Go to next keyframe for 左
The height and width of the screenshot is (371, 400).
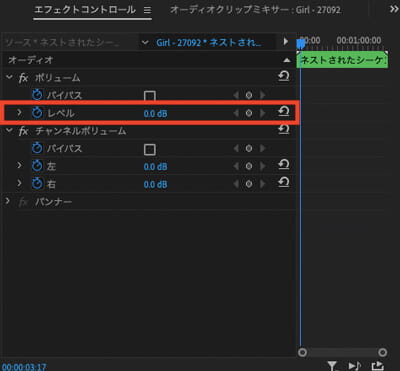tap(263, 166)
